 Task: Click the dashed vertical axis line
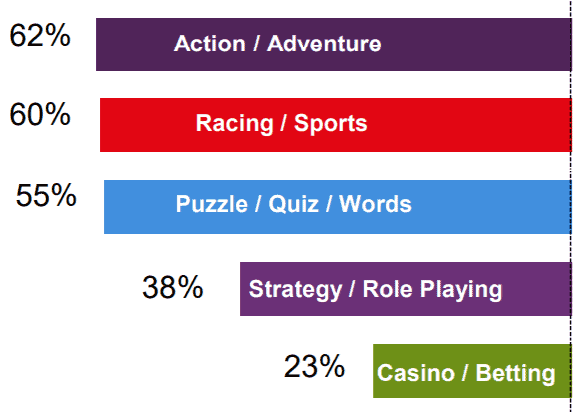(x=571, y=206)
